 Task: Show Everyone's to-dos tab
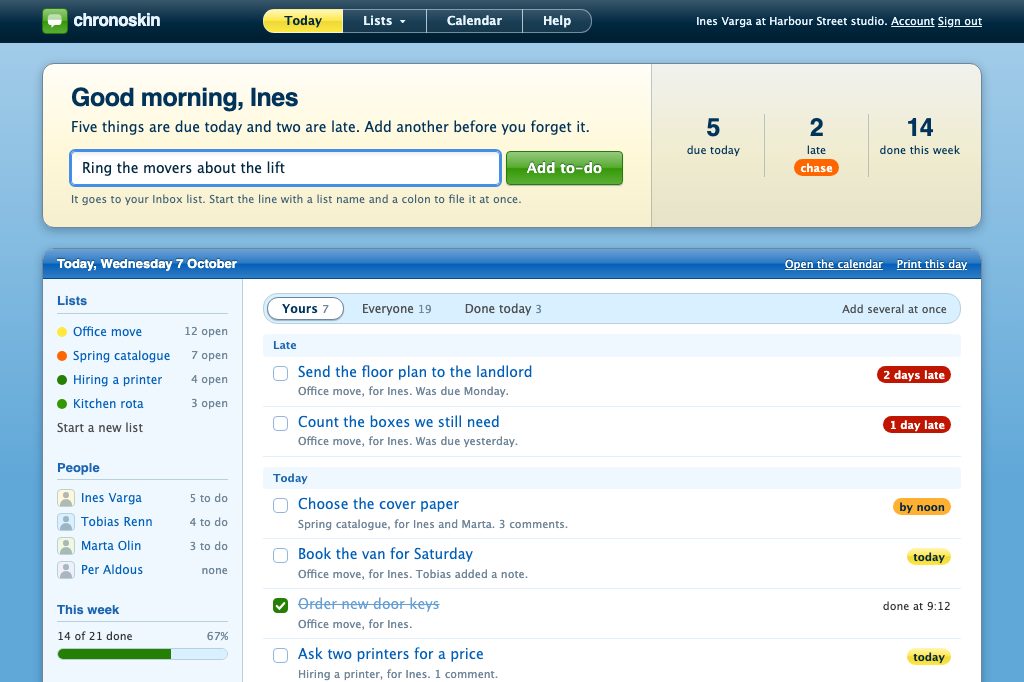coord(396,308)
